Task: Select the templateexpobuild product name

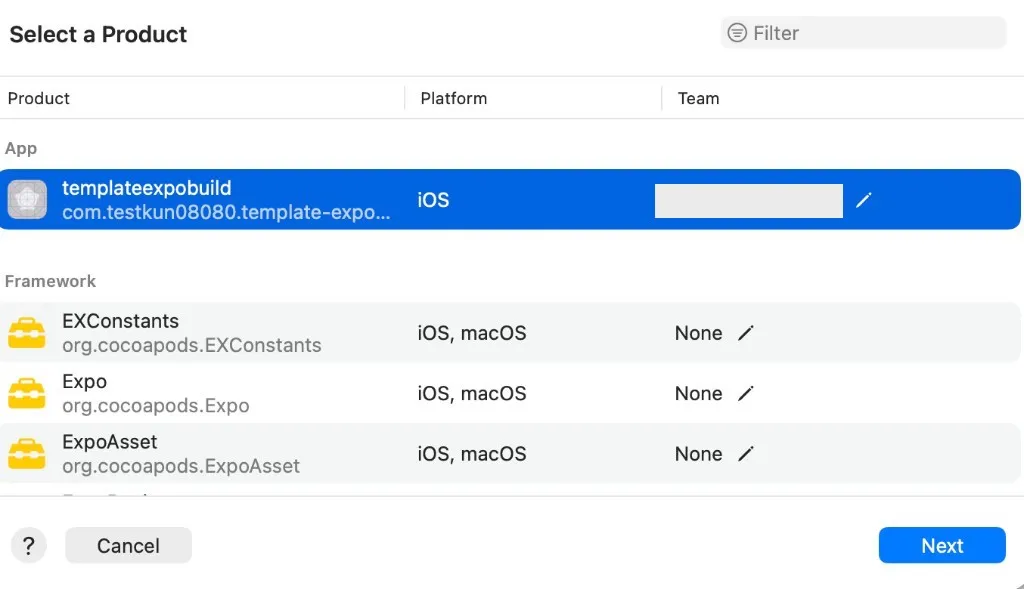Action: [146, 188]
